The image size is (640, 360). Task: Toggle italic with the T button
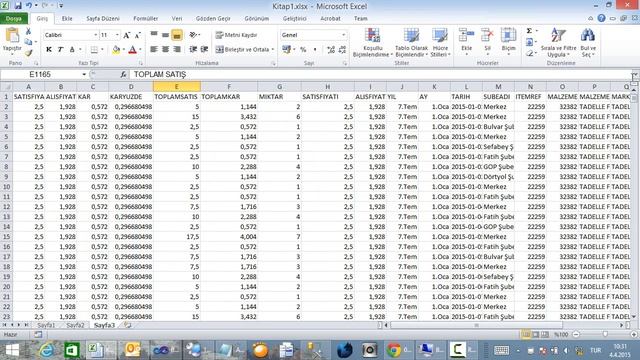click(60, 49)
